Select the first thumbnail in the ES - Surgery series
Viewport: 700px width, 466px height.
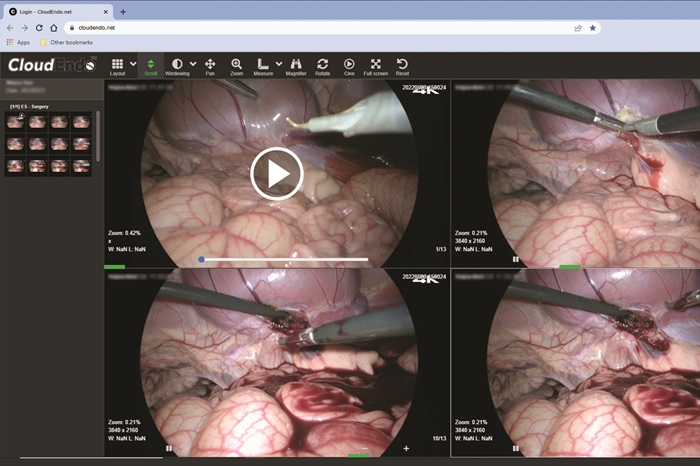coord(15,122)
